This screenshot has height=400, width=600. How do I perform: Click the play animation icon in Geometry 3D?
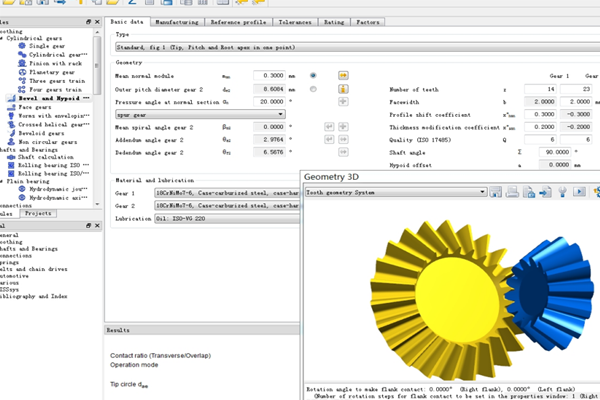tap(579, 192)
